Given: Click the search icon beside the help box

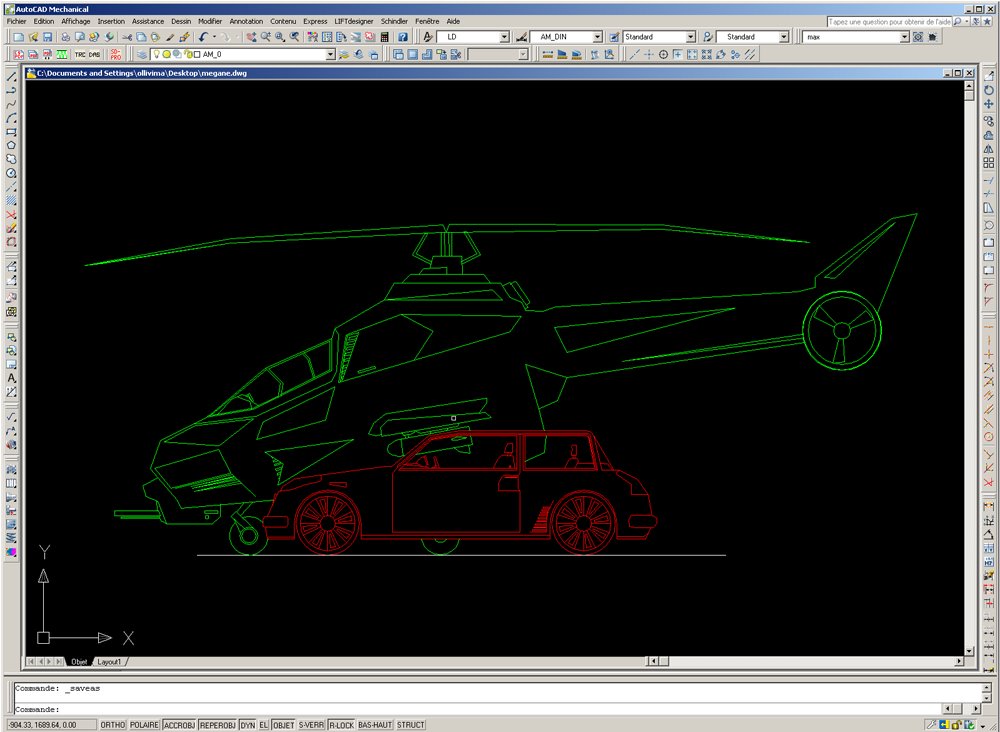Looking at the screenshot, I should point(958,21).
